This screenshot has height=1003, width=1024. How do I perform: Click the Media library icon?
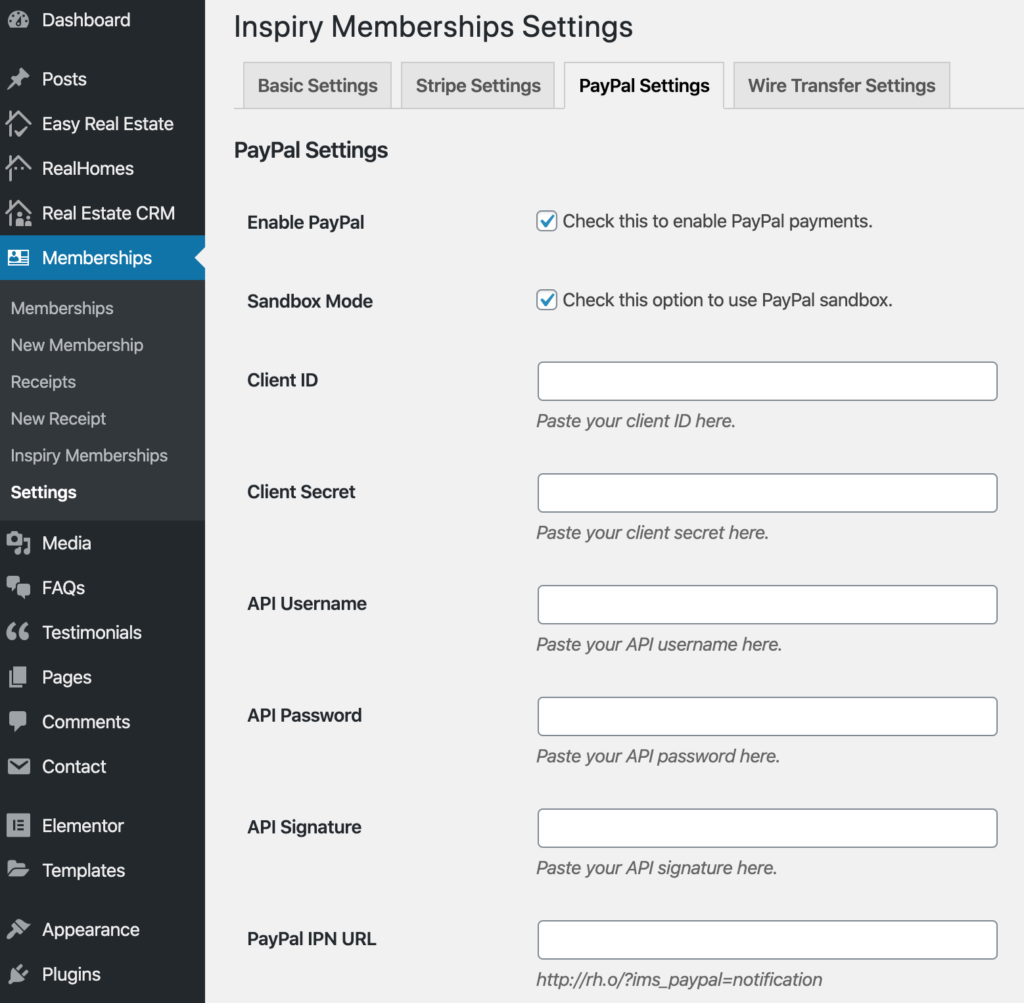(19, 543)
